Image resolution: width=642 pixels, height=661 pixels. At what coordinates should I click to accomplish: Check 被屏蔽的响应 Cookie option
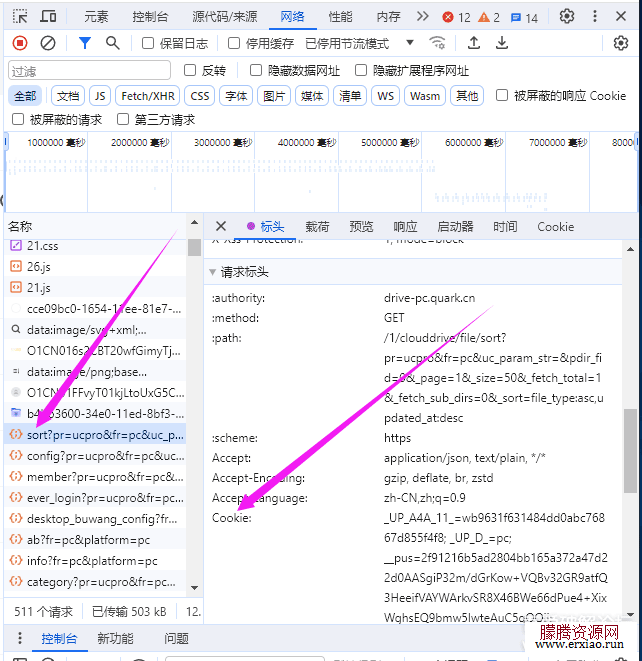coord(502,95)
